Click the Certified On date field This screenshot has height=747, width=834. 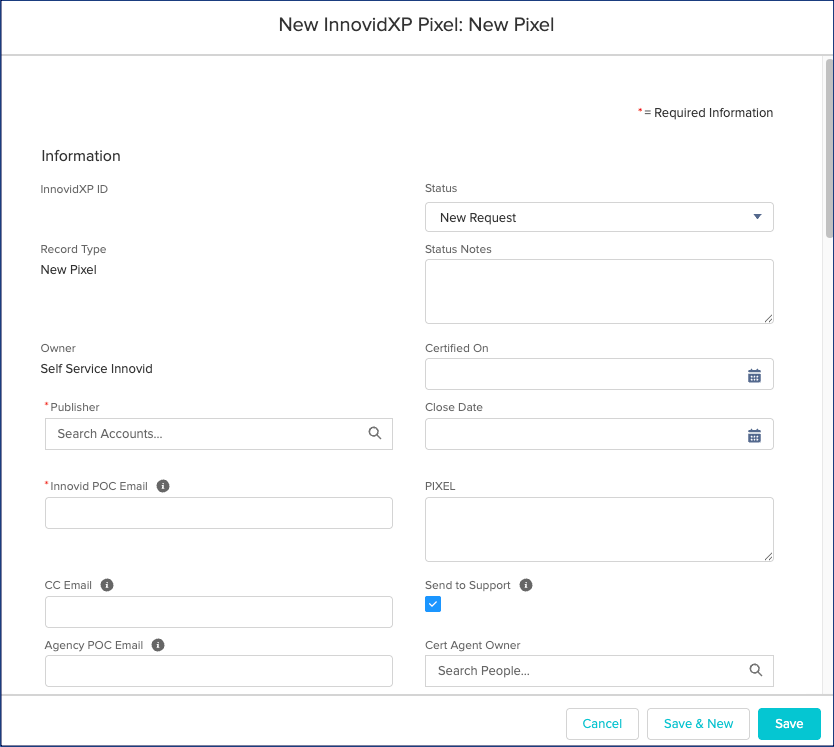599,374
